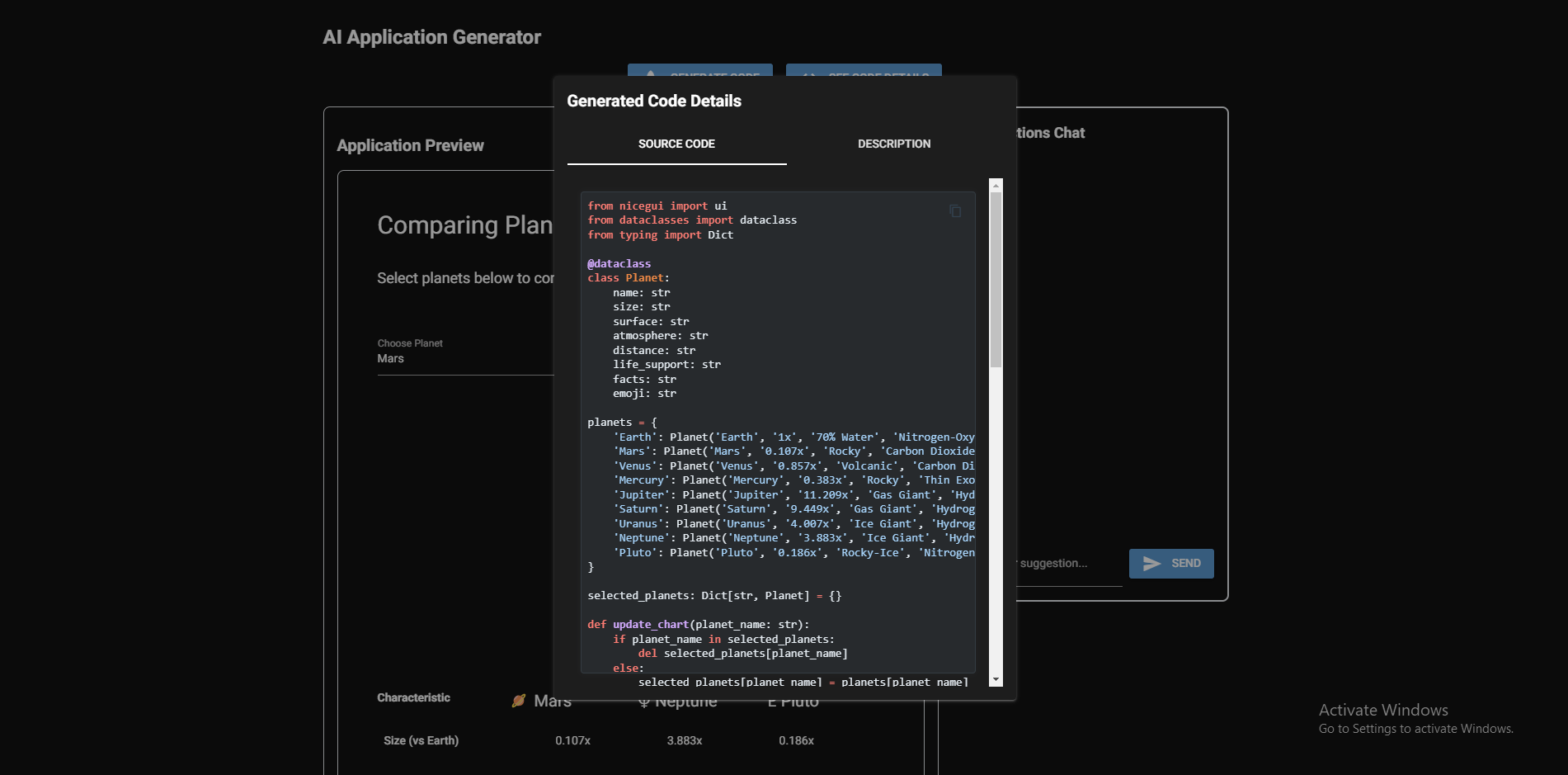Click the "del selected_planets[planet_name]" line

[x=743, y=654]
